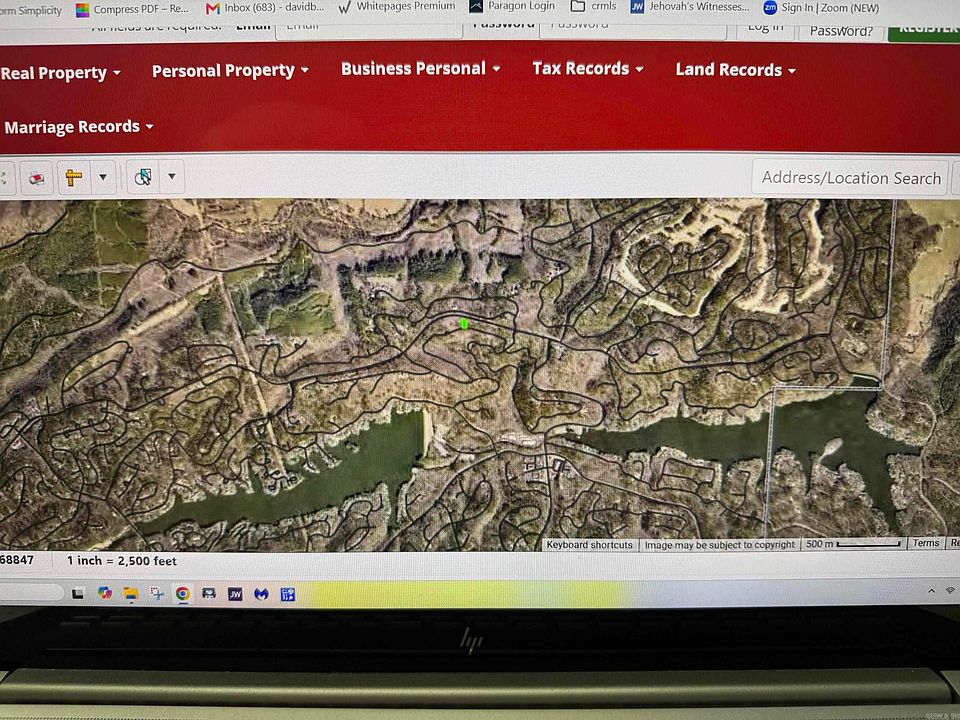This screenshot has width=960, height=720.
Task: Open Task View on the taskbar
Action: point(78,593)
